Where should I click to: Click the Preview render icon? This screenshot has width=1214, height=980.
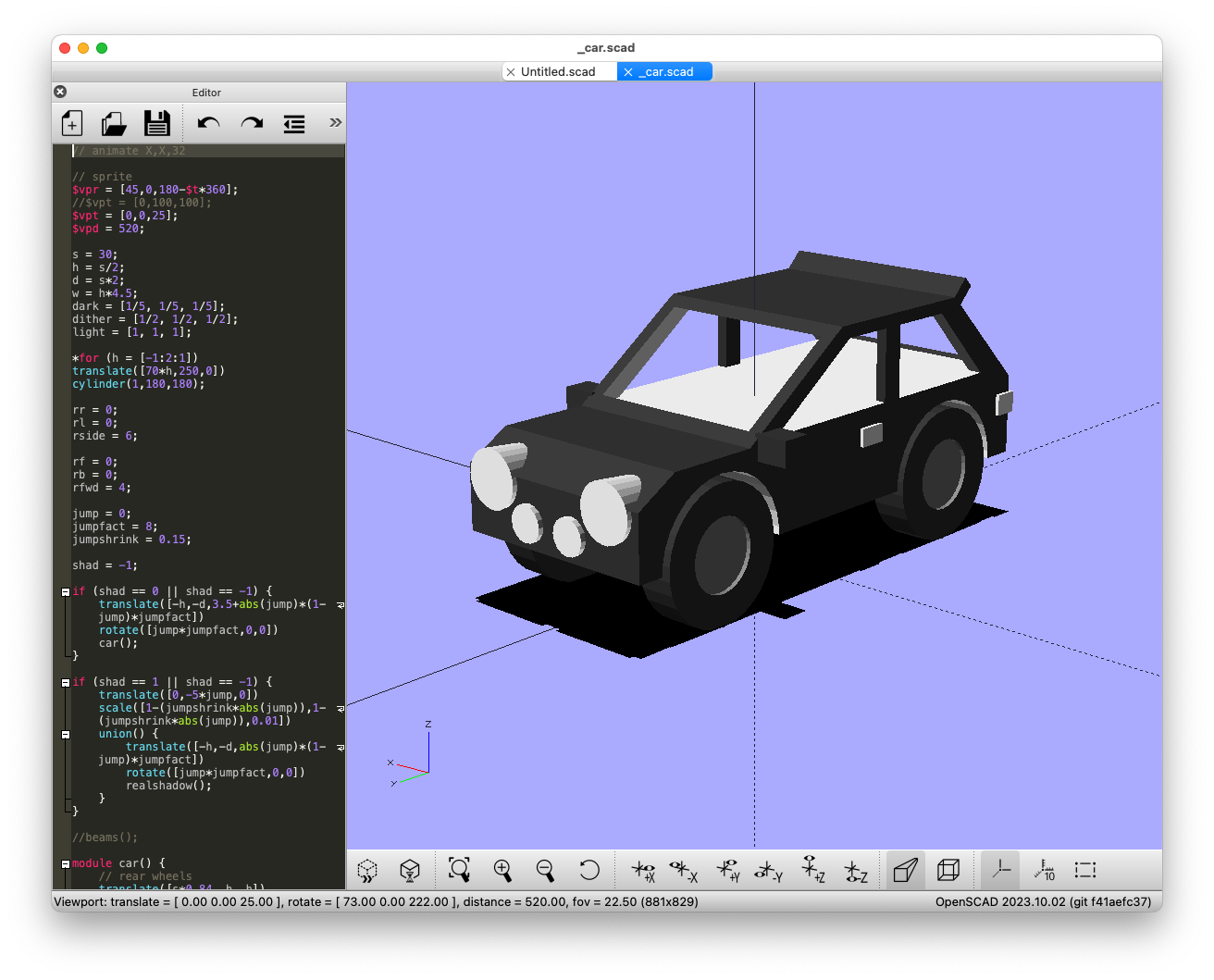(x=367, y=870)
